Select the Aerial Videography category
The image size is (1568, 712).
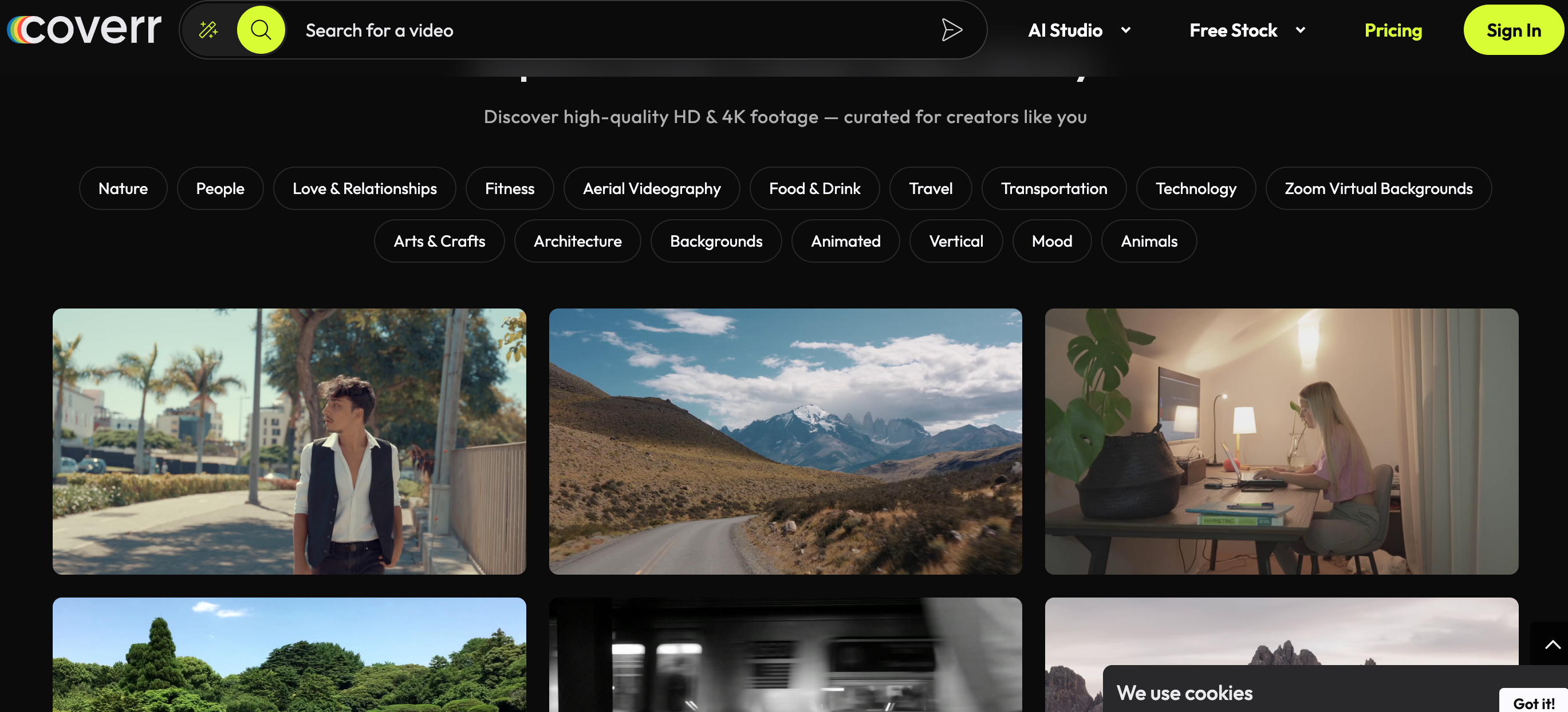pyautogui.click(x=651, y=189)
